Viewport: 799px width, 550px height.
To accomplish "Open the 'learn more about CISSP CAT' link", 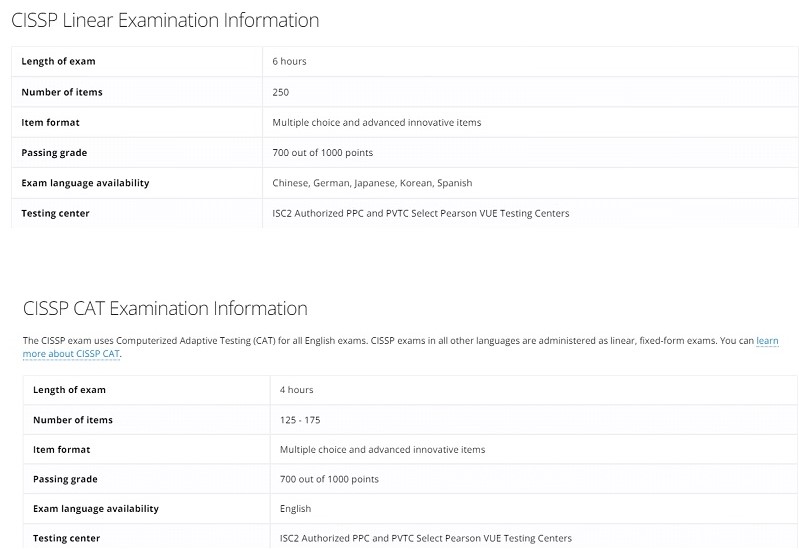I will [71, 354].
